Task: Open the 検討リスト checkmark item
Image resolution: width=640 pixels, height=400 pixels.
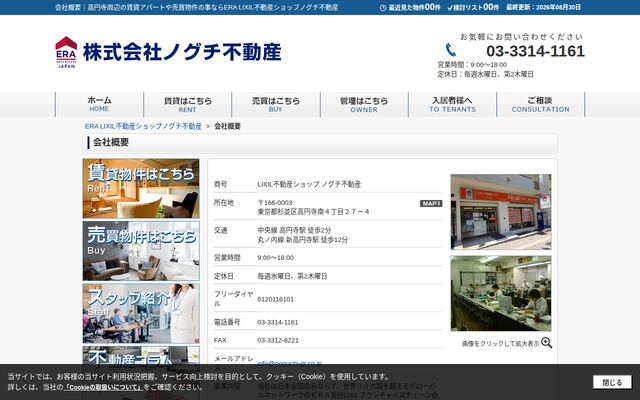Action: coord(473,7)
